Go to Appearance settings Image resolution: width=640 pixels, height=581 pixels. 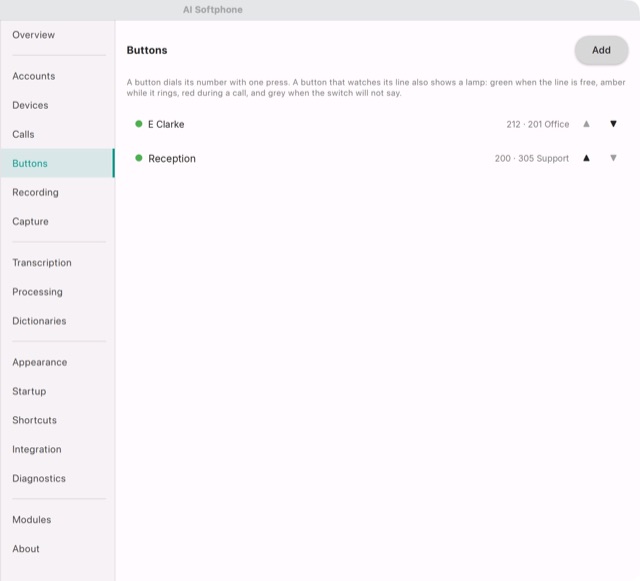(x=58, y=362)
